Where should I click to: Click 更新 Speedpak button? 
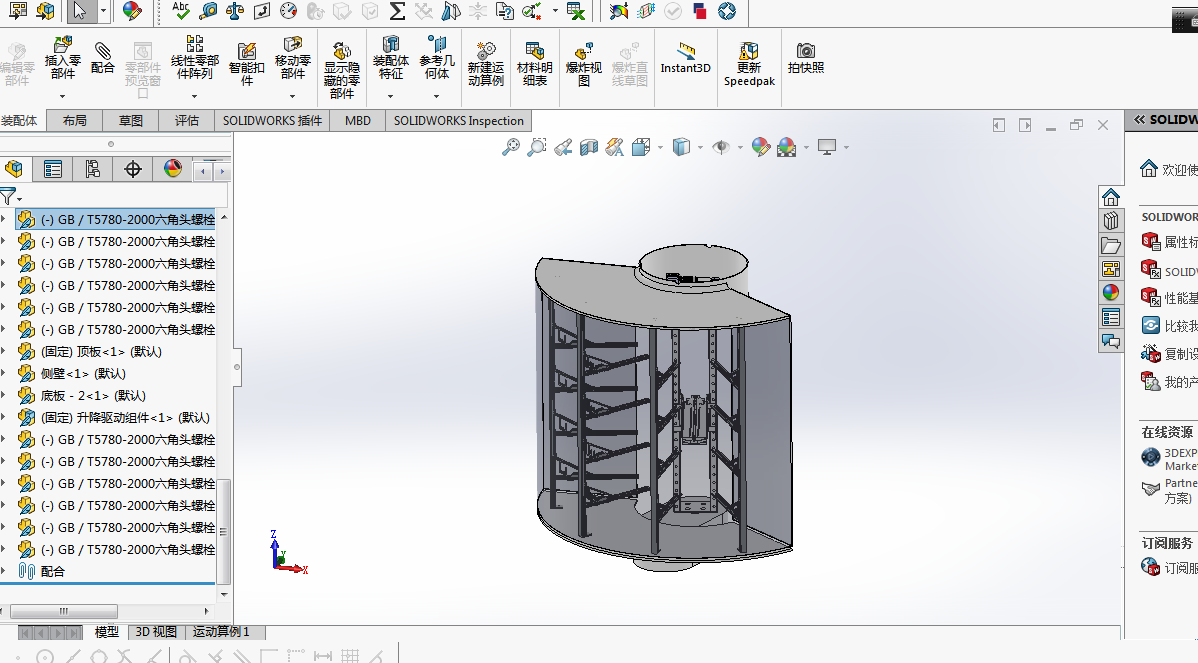click(750, 64)
